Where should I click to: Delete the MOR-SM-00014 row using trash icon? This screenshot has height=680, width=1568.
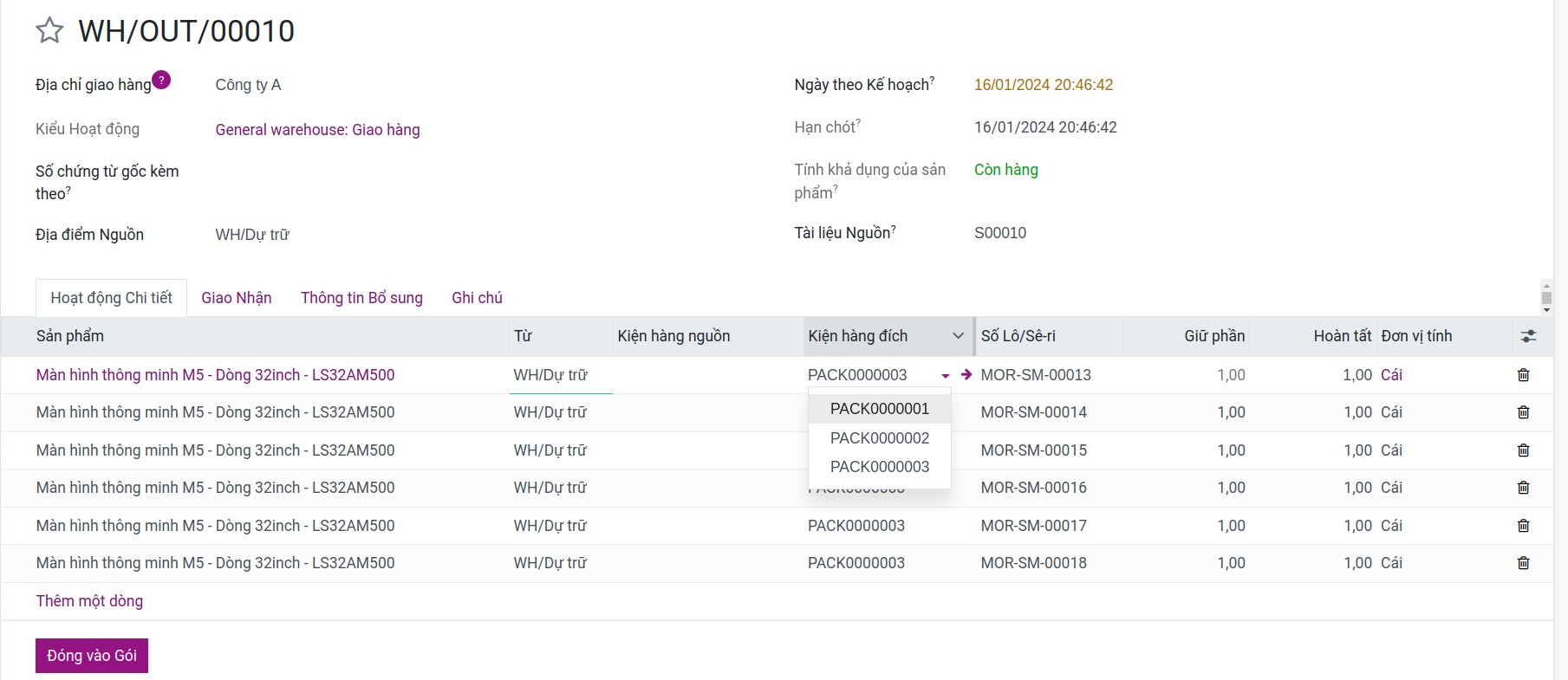[x=1523, y=412]
